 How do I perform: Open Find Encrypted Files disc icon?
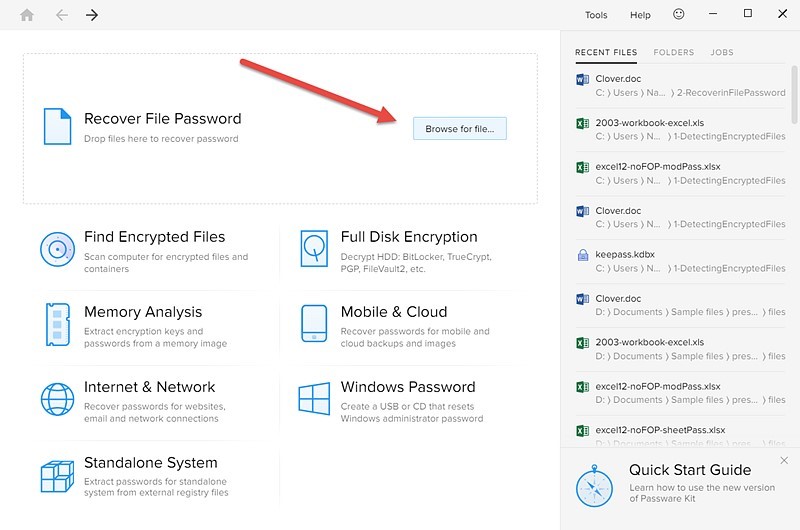point(58,249)
